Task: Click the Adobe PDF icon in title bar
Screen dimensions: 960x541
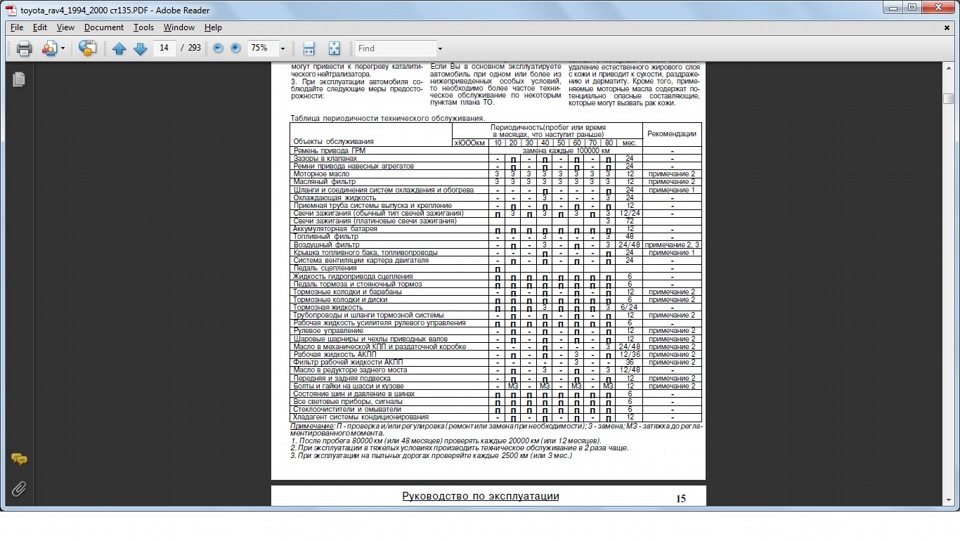Action: click(11, 10)
